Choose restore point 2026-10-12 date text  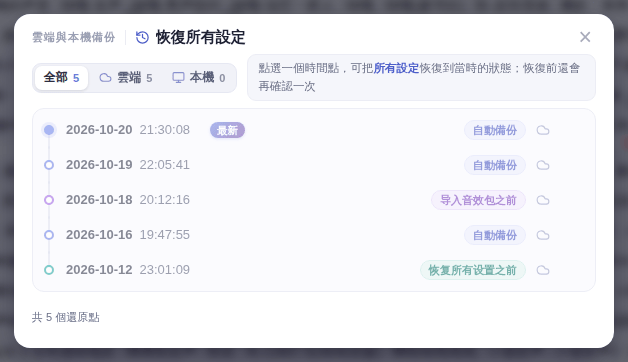[99, 270]
